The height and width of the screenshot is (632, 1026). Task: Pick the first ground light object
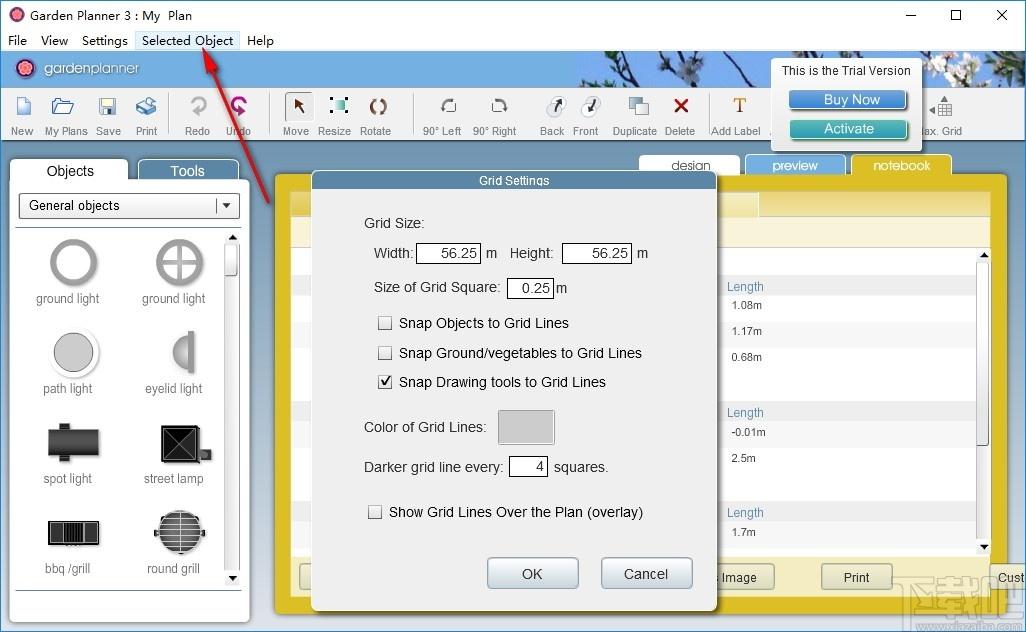[73, 262]
